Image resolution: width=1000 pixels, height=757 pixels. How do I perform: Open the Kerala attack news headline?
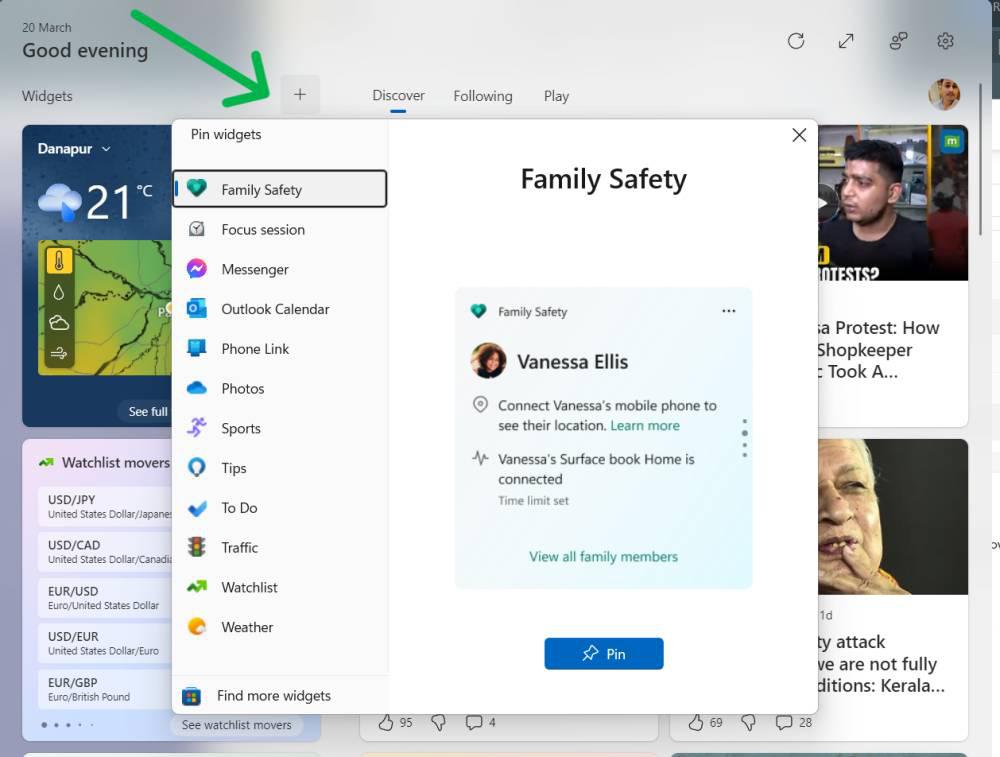pos(881,664)
